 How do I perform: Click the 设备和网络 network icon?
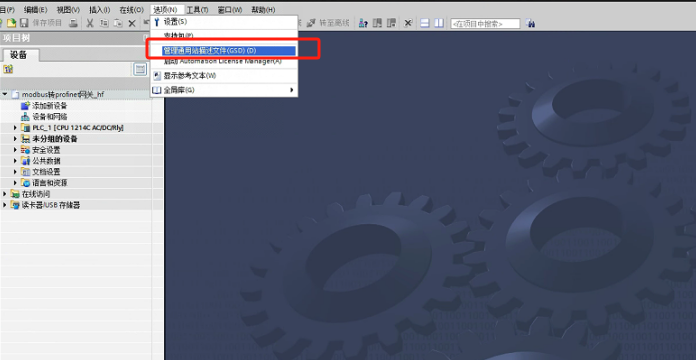(x=26, y=117)
